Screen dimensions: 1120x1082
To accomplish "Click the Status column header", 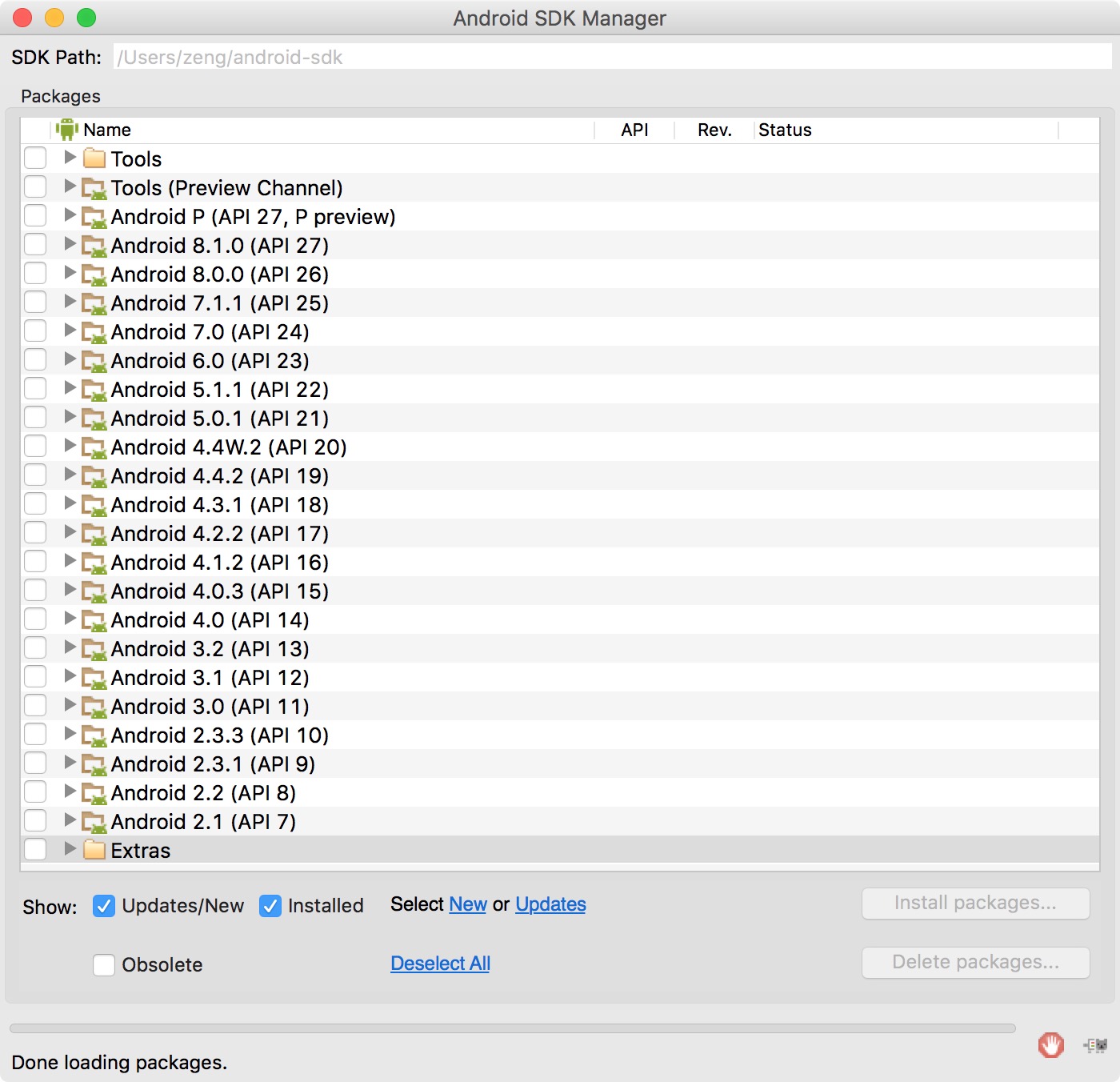I will (x=906, y=130).
